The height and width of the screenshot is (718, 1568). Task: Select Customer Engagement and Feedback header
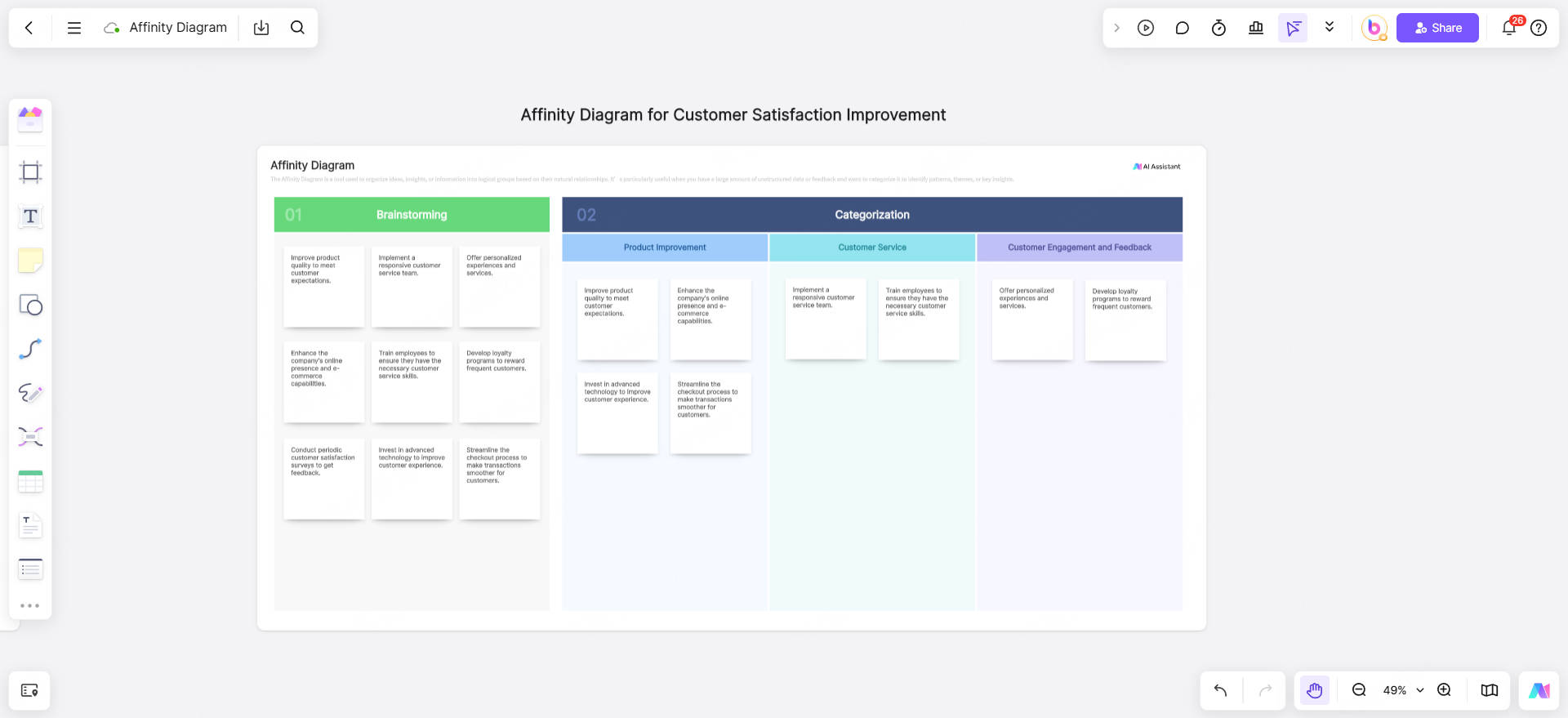(1080, 248)
